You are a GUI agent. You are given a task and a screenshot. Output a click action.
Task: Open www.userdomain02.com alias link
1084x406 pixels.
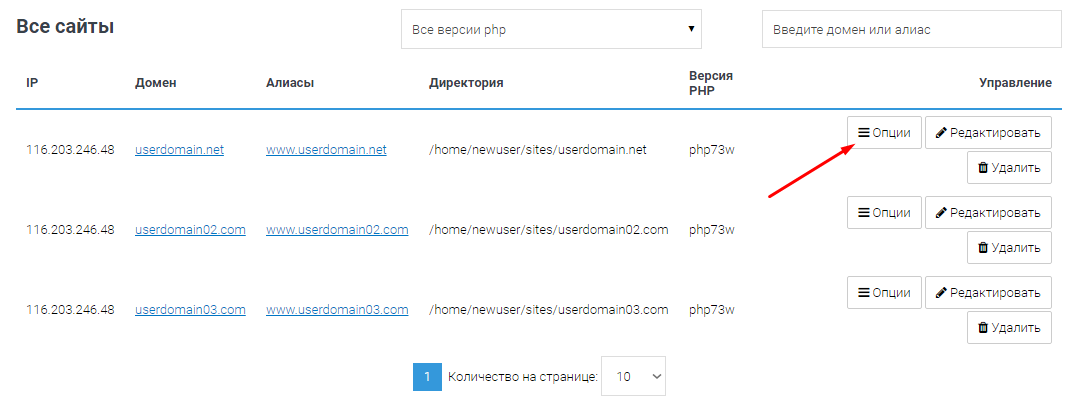(x=337, y=230)
